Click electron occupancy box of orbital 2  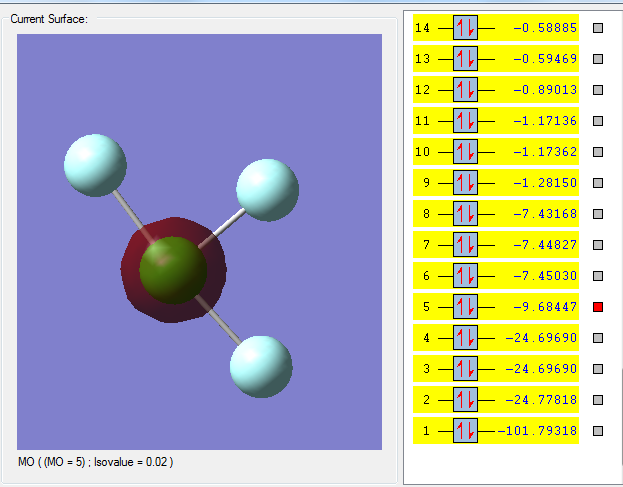(x=465, y=400)
